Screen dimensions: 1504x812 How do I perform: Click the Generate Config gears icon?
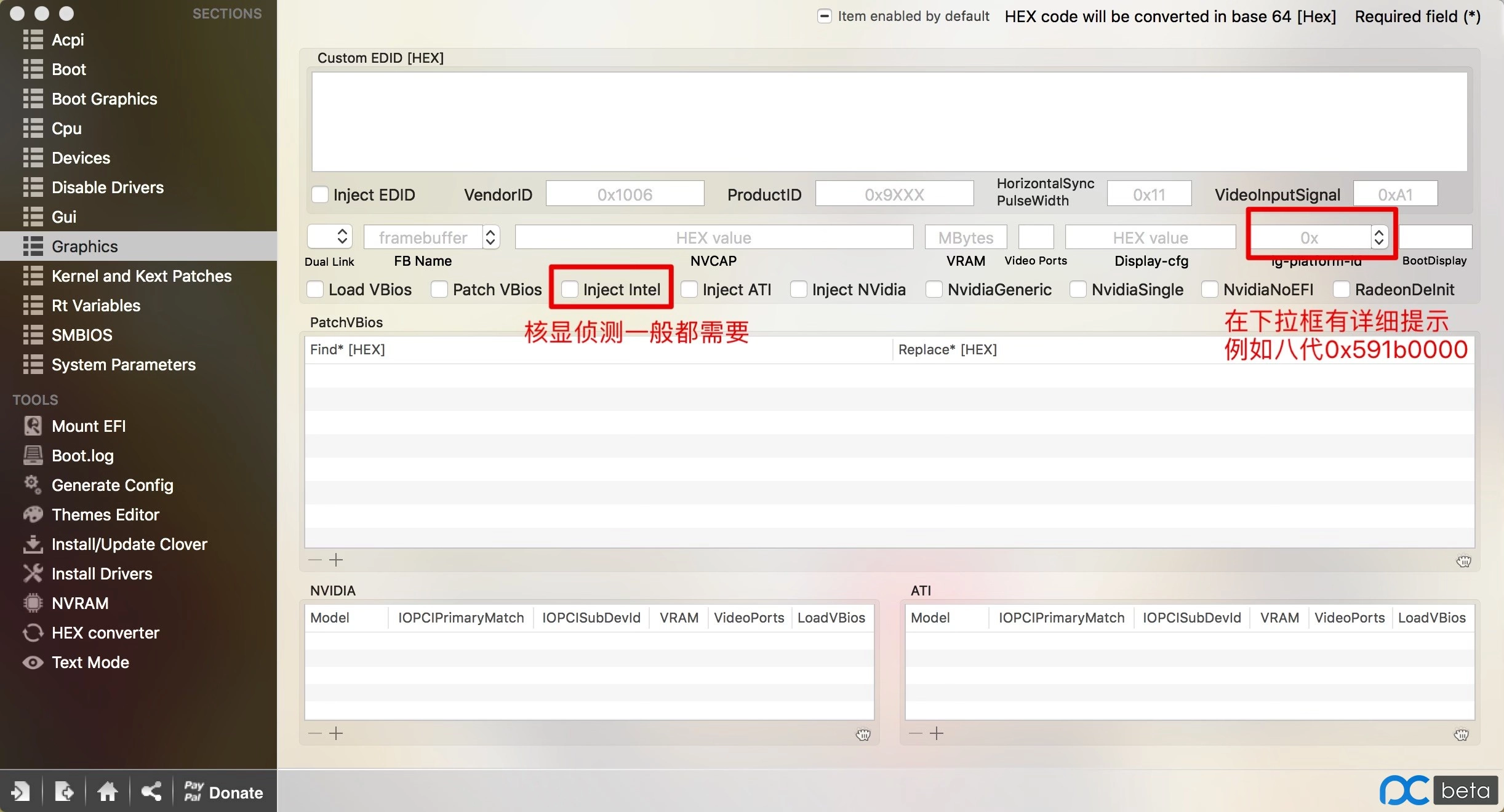pos(33,485)
